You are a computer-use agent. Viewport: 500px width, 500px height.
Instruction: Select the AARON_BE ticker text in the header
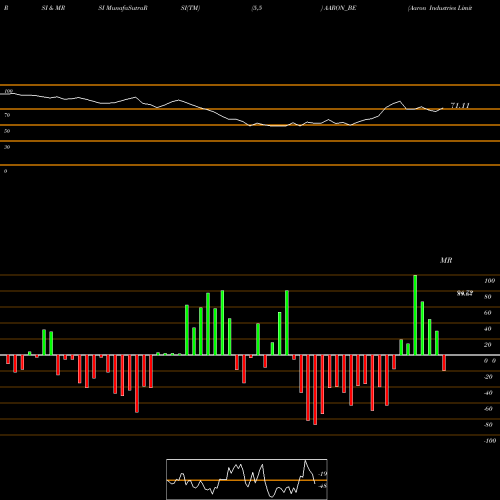coord(339,8)
